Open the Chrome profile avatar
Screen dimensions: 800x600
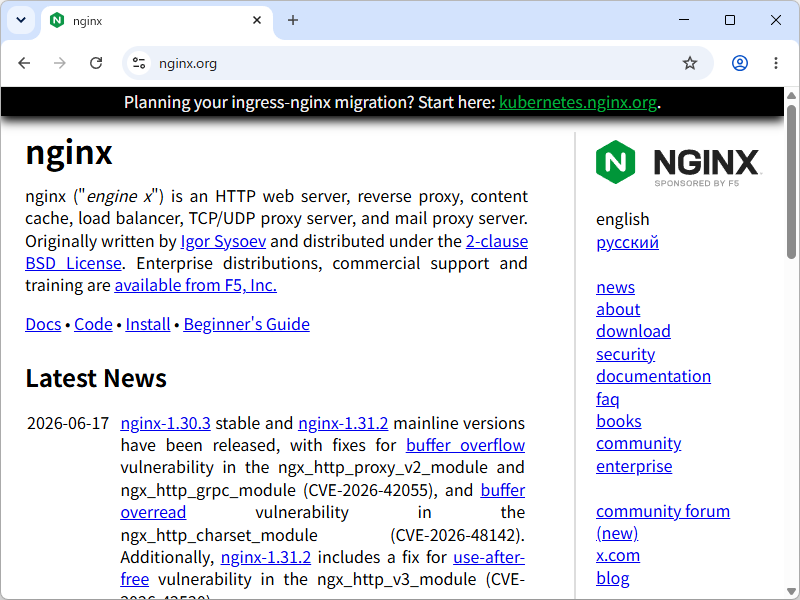[740, 63]
